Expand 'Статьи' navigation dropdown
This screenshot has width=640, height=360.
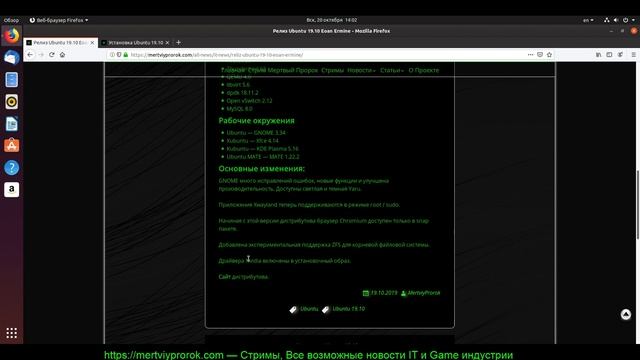392,70
